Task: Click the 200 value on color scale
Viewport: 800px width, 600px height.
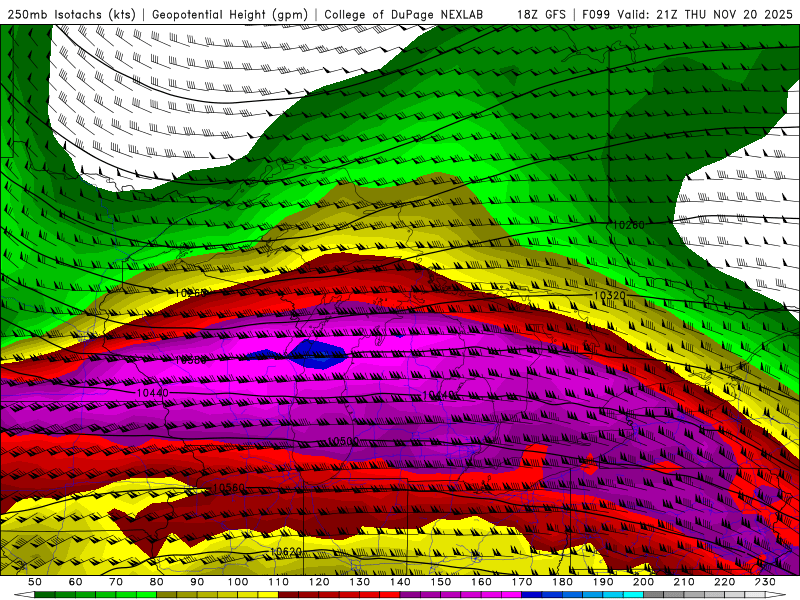Action: pos(644,582)
